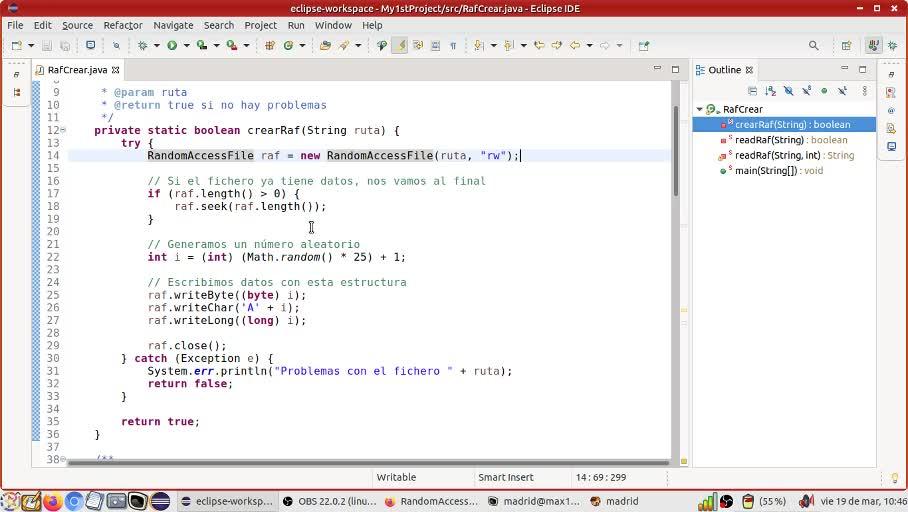This screenshot has width=908, height=512.
Task: Toggle alphabetical Sort in the Outline view
Action: pos(770,91)
